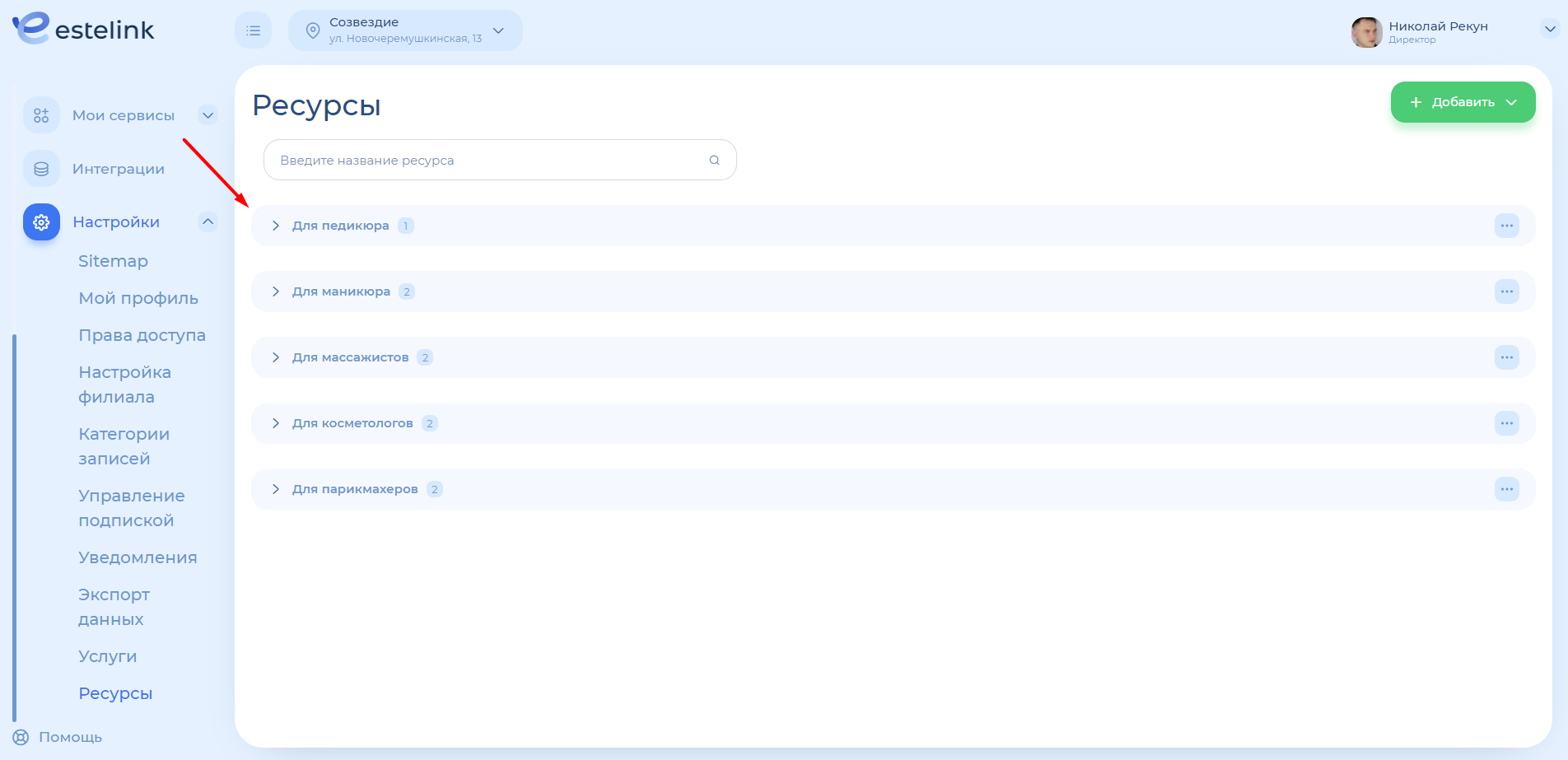The width and height of the screenshot is (1568, 760).
Task: Click the Мои сервисы apps icon
Action: tap(41, 115)
